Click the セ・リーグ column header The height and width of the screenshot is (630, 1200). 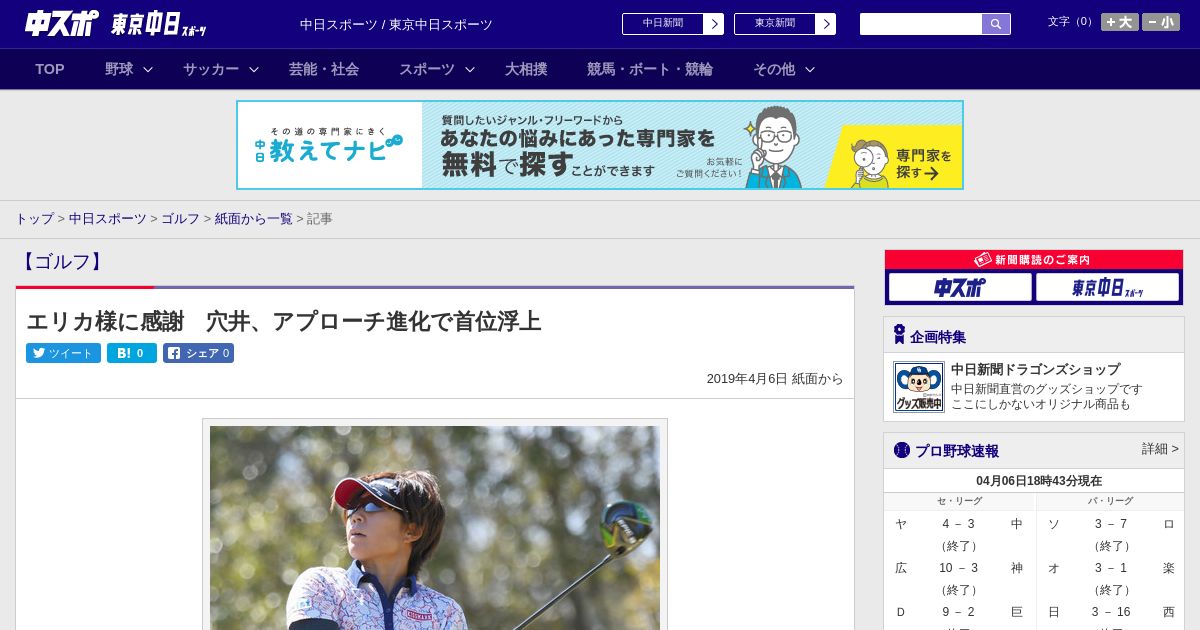pyautogui.click(x=959, y=501)
